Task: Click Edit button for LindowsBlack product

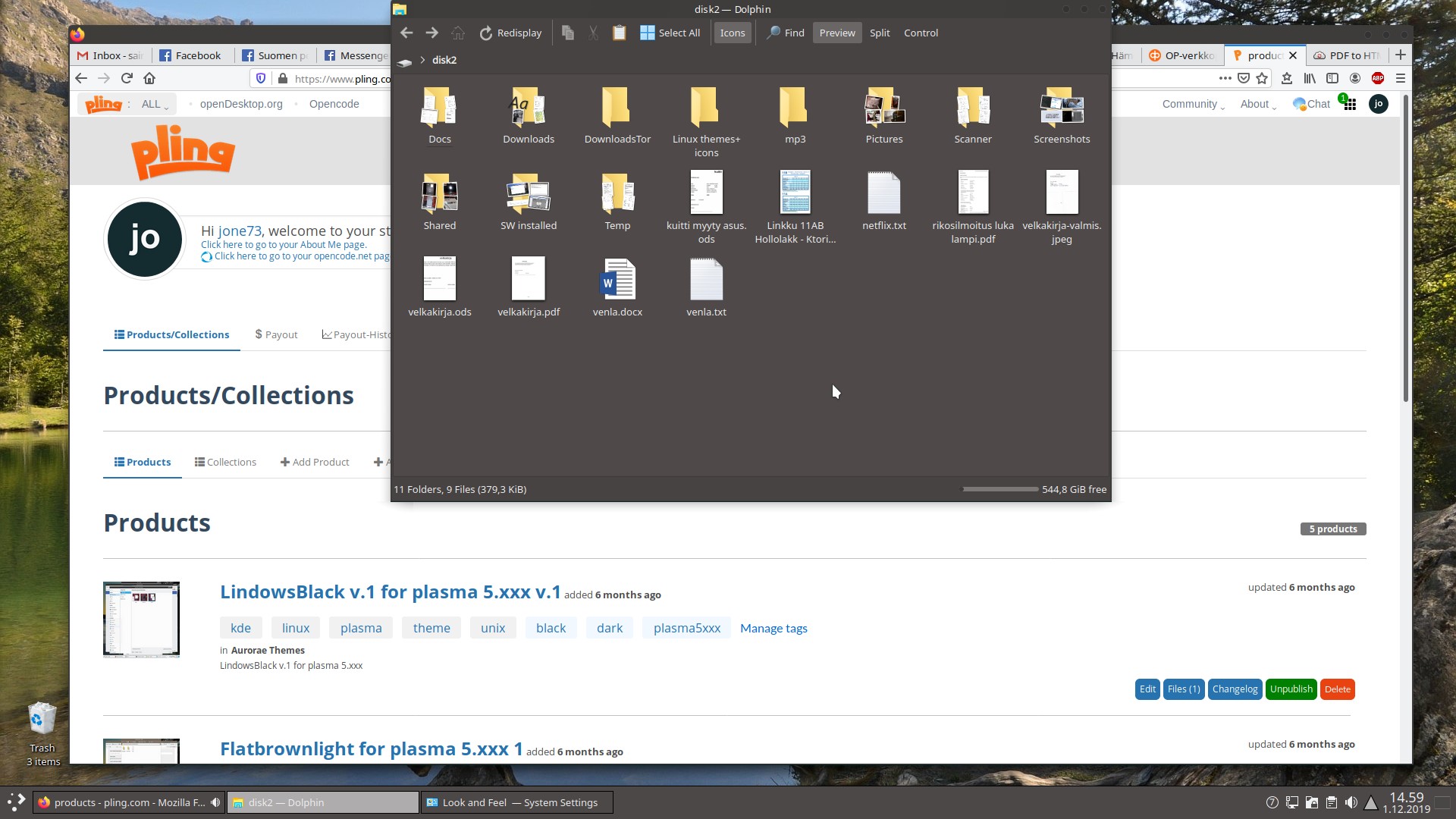Action: click(1147, 689)
